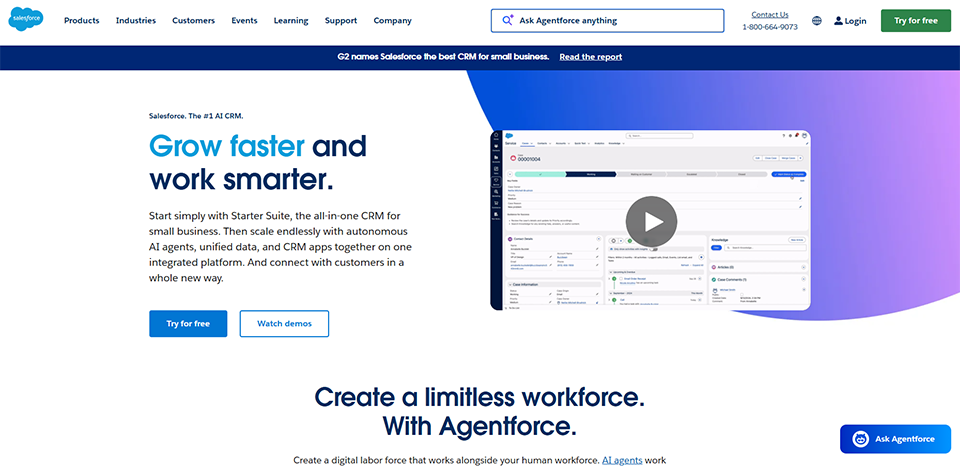Click the Watch demos button
960x467 pixels.
click(x=284, y=324)
